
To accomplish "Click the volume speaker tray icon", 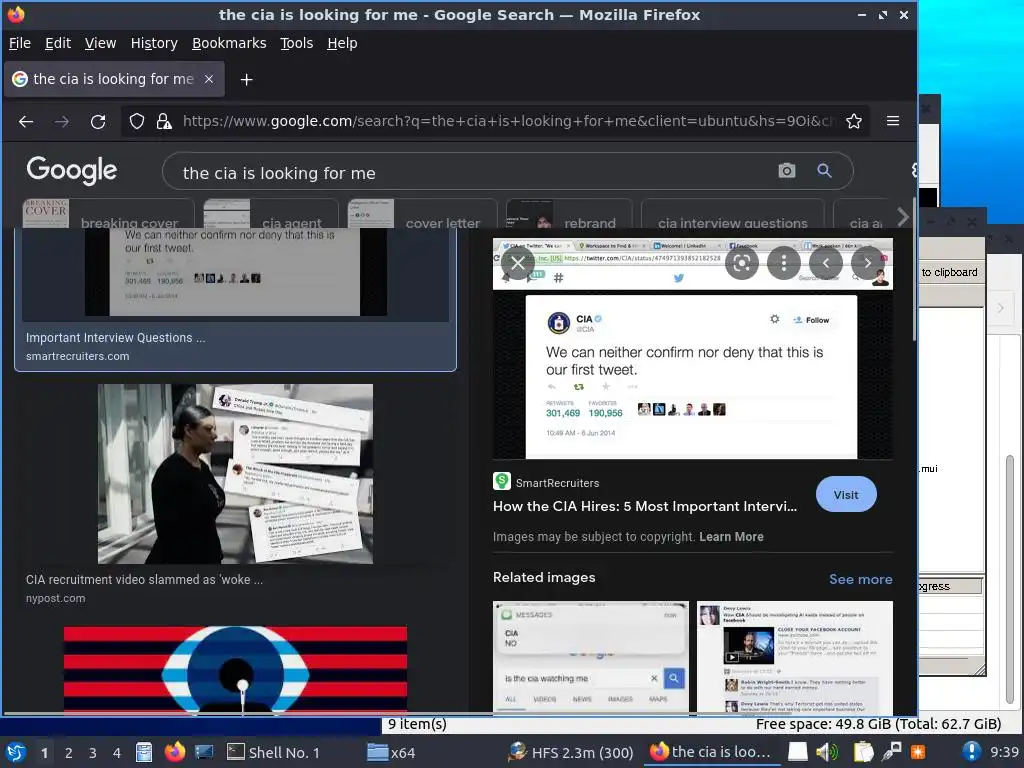I will coord(826,752).
